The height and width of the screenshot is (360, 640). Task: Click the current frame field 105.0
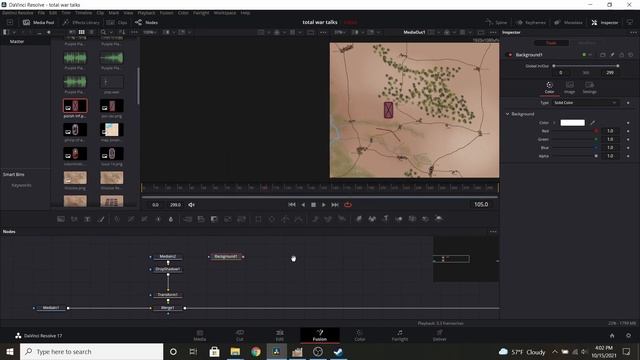(481, 204)
